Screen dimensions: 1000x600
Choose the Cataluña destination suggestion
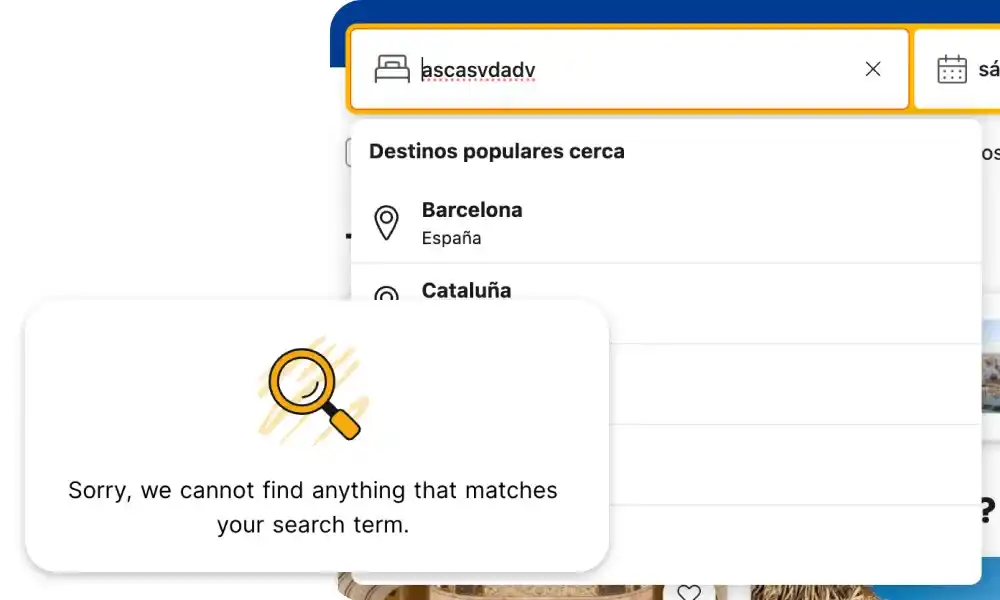click(466, 291)
